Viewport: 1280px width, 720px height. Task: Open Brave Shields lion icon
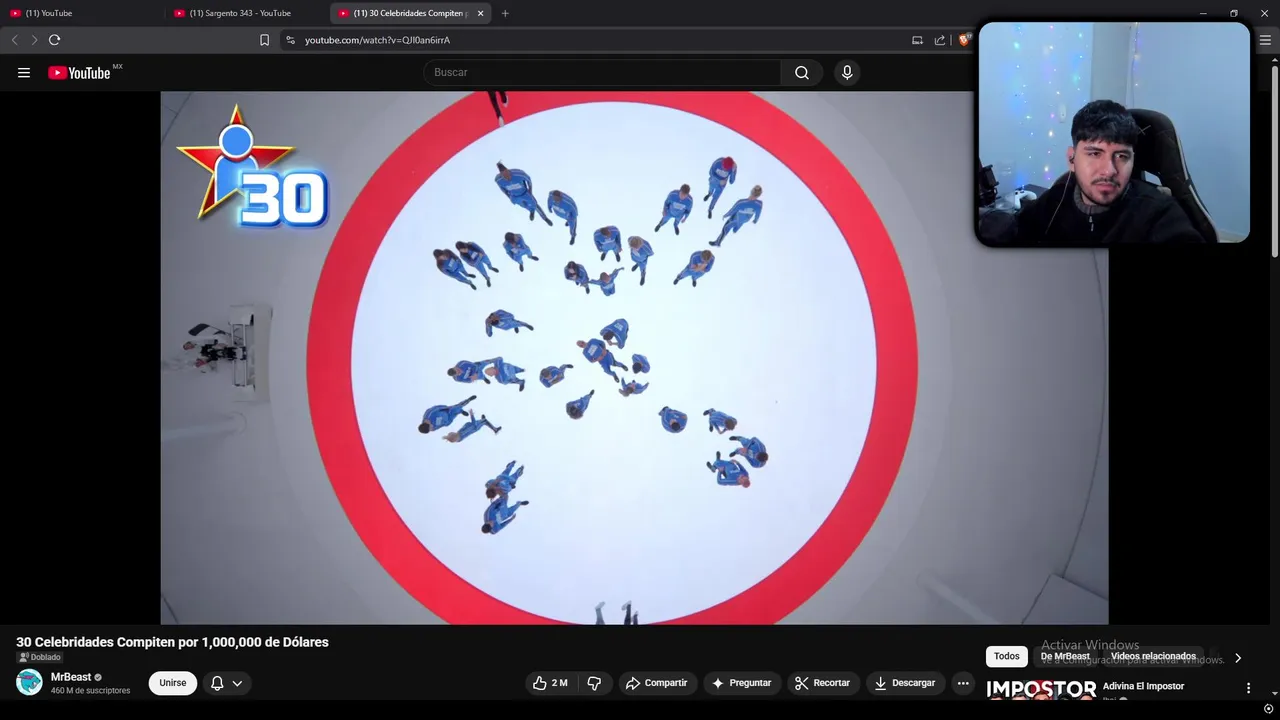point(964,40)
